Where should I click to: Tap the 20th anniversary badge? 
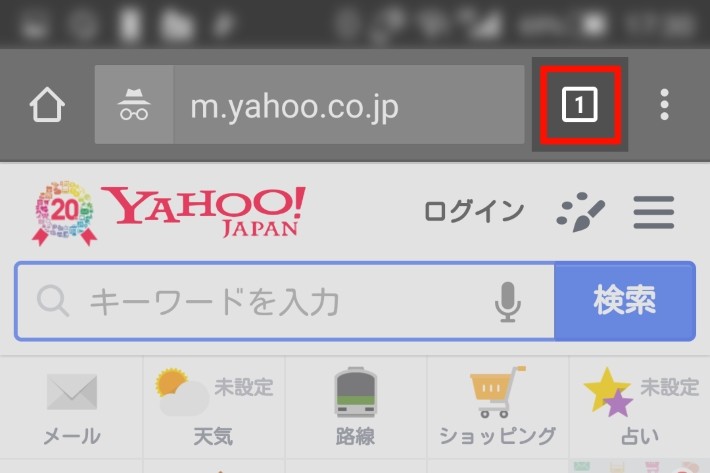click(64, 213)
